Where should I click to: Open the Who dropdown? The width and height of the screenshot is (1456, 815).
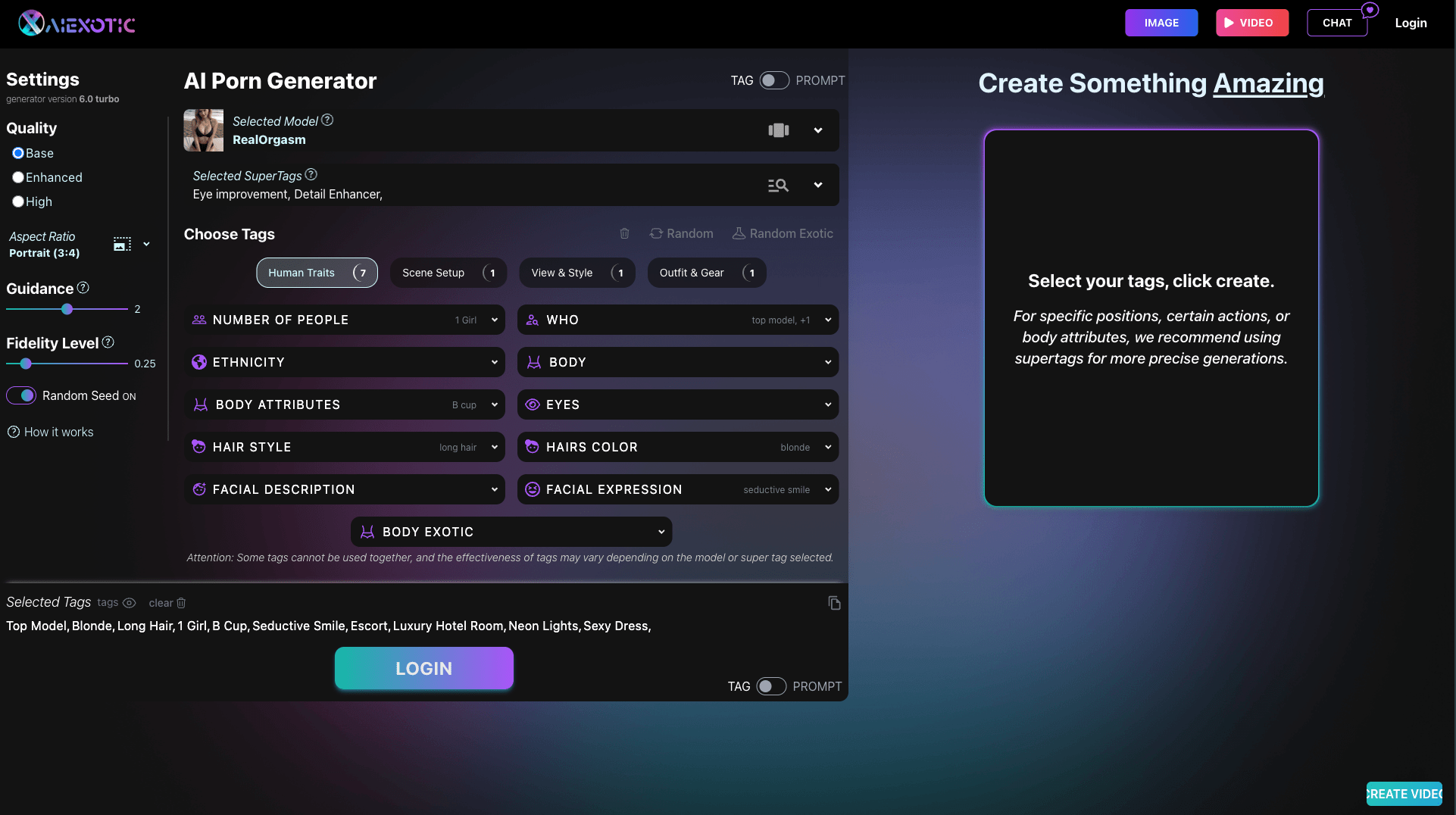[678, 320]
